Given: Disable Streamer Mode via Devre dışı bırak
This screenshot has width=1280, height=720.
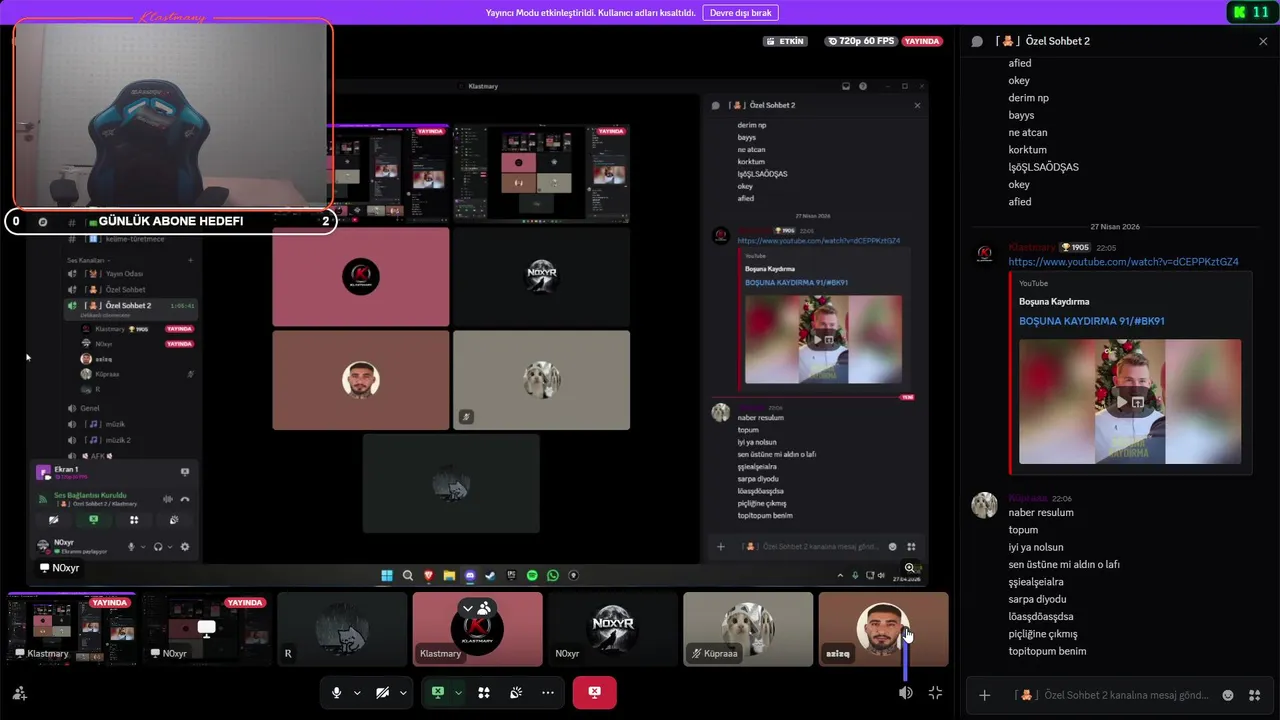Looking at the screenshot, I should coord(740,13).
